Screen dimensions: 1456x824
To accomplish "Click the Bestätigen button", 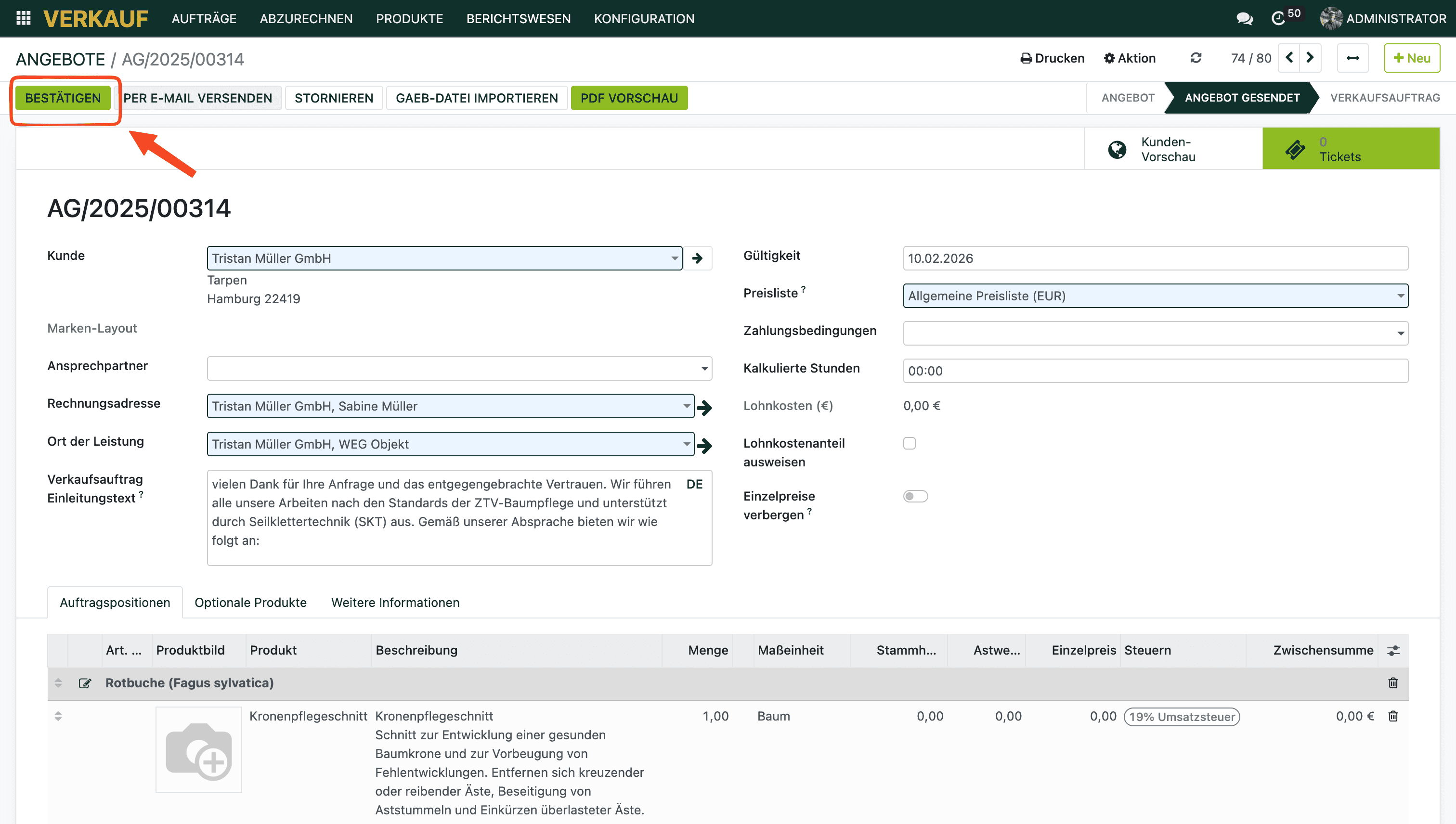I will [63, 98].
